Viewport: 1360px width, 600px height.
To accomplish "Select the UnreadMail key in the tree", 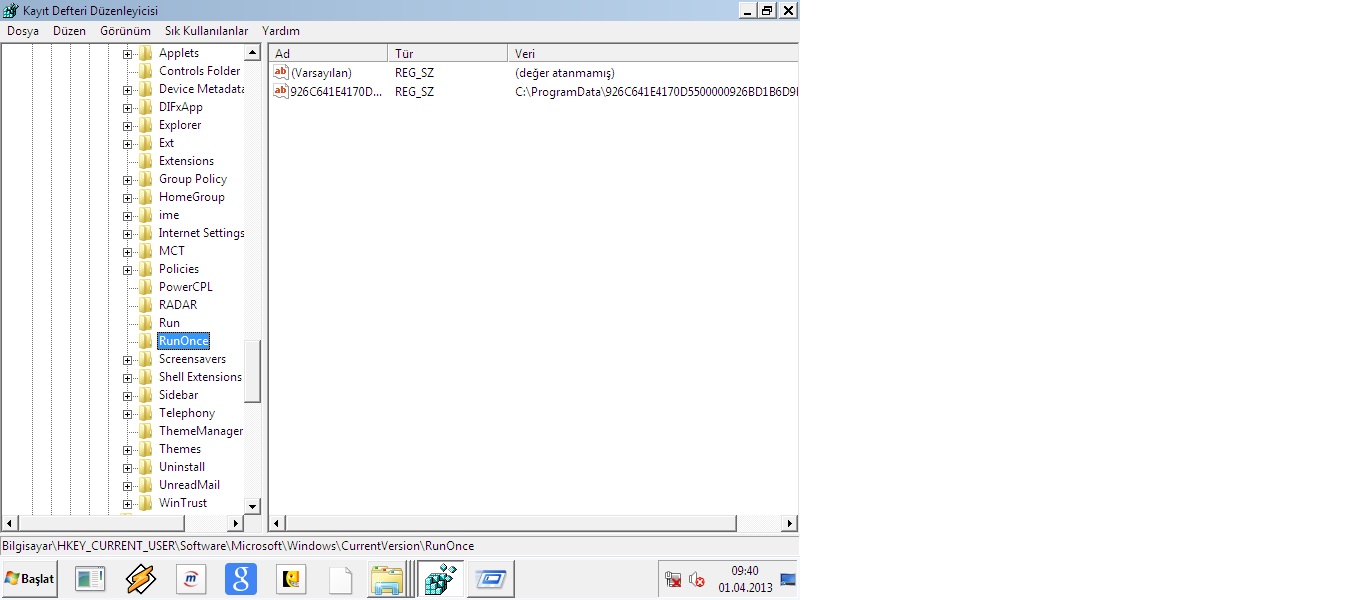I will [189, 485].
